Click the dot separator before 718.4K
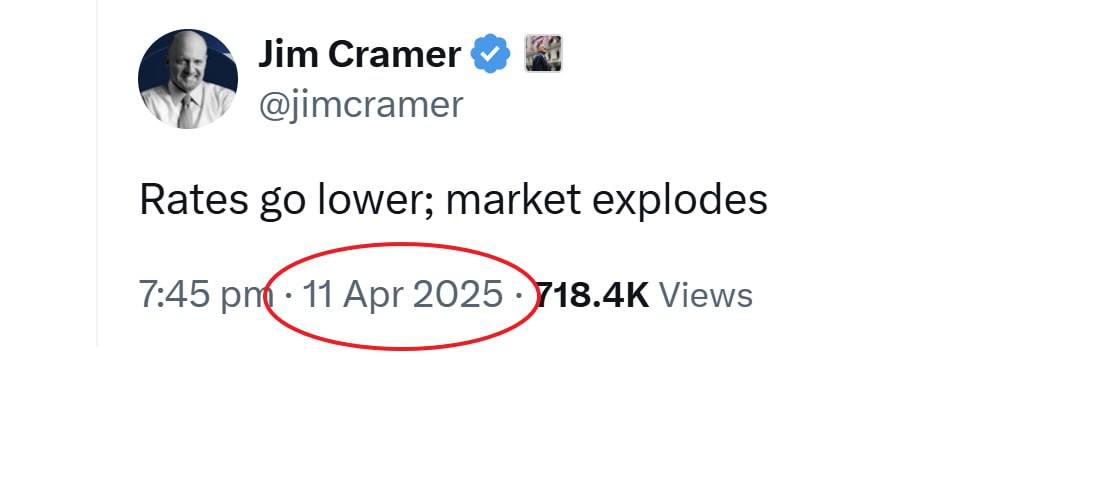 518,294
